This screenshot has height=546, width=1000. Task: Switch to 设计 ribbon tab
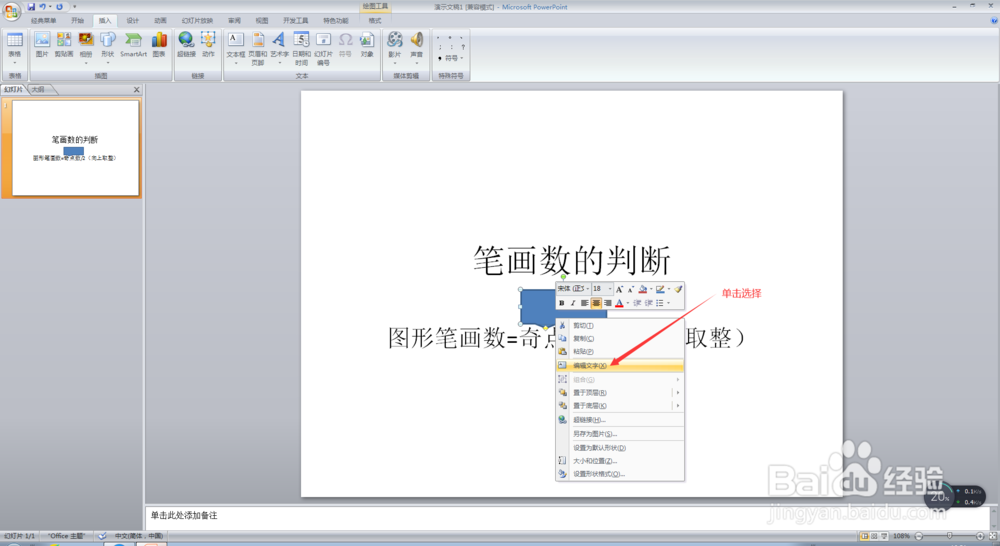(132, 20)
